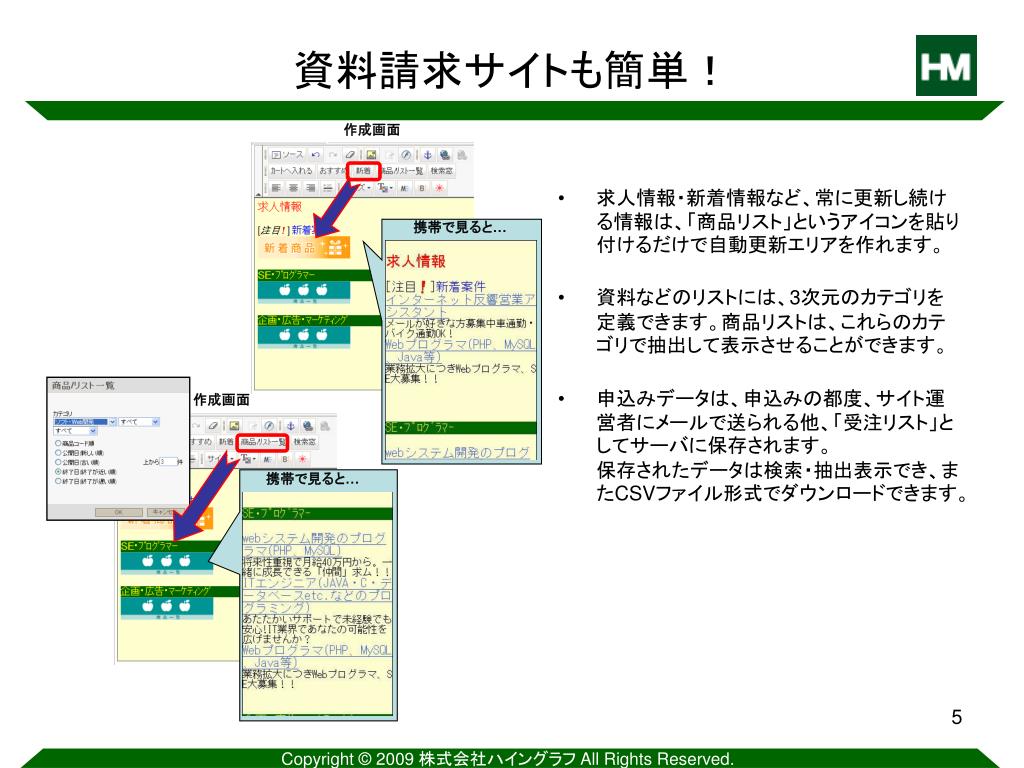The width and height of the screenshot is (1024, 768).
Task: Open text color dropdown in upper editor
Action: click(385, 188)
